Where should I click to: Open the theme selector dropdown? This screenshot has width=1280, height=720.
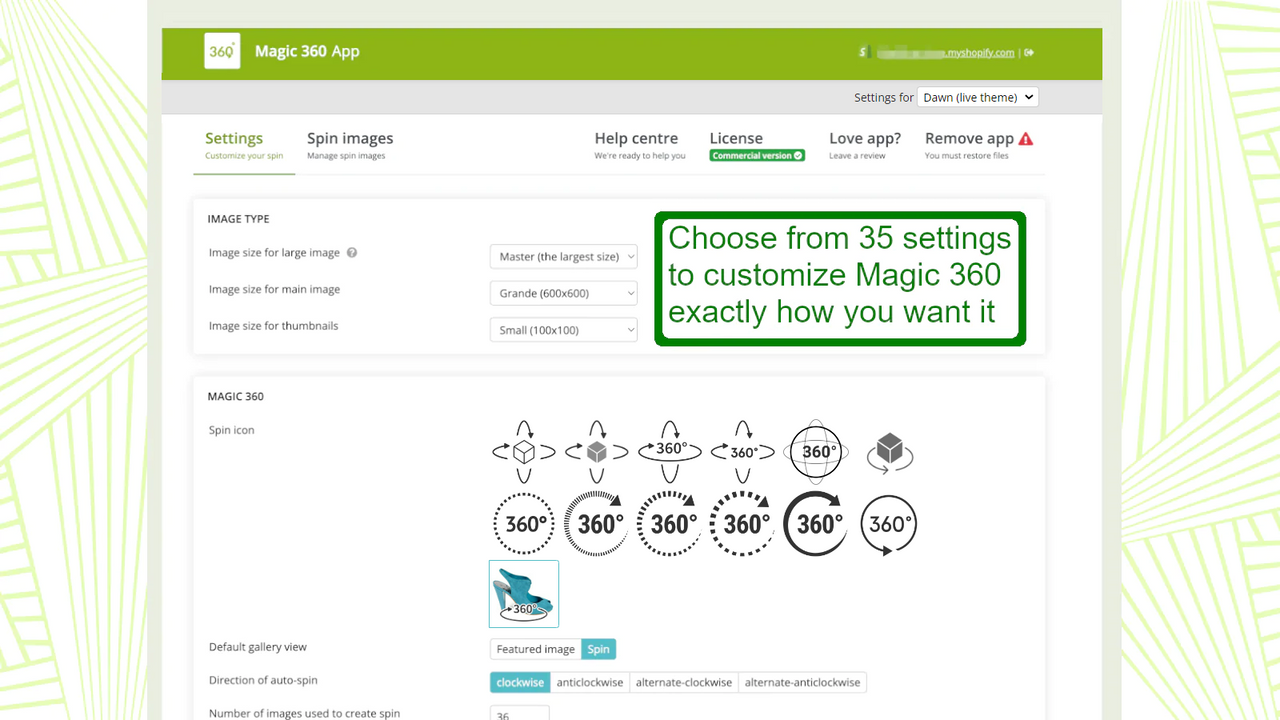tap(978, 97)
